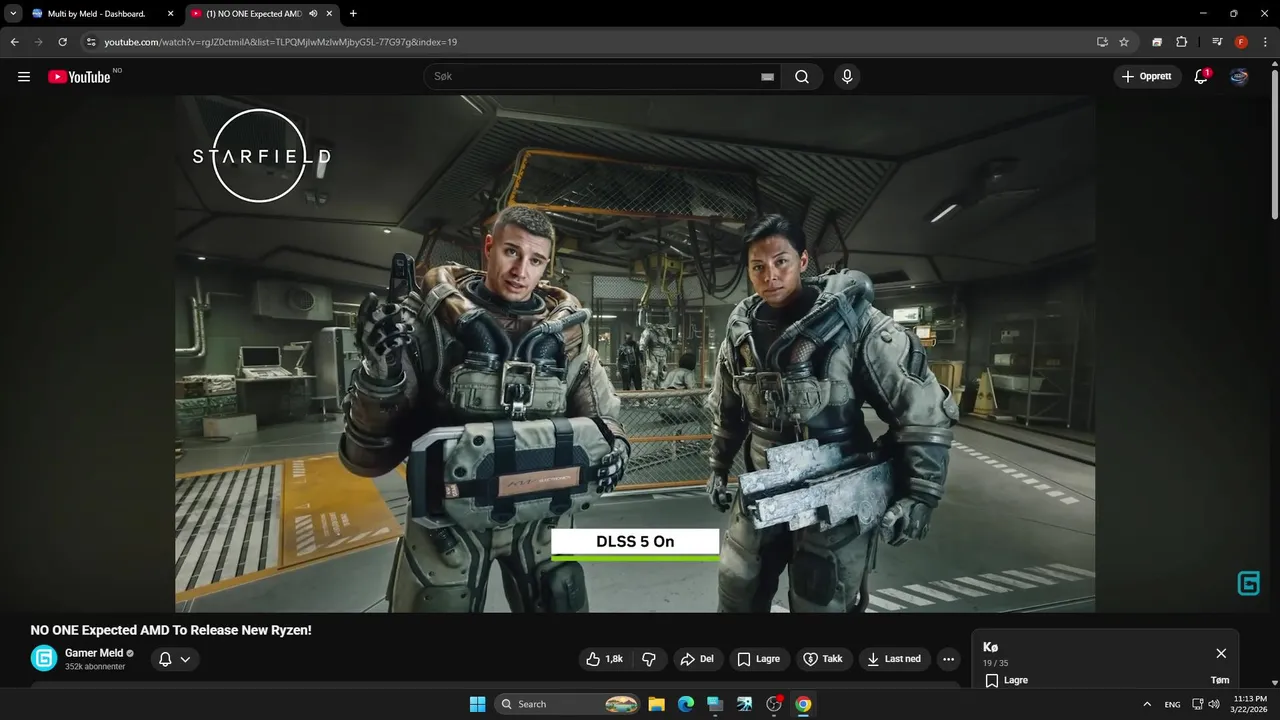
Task: Reload the current page
Action: pyautogui.click(x=62, y=42)
